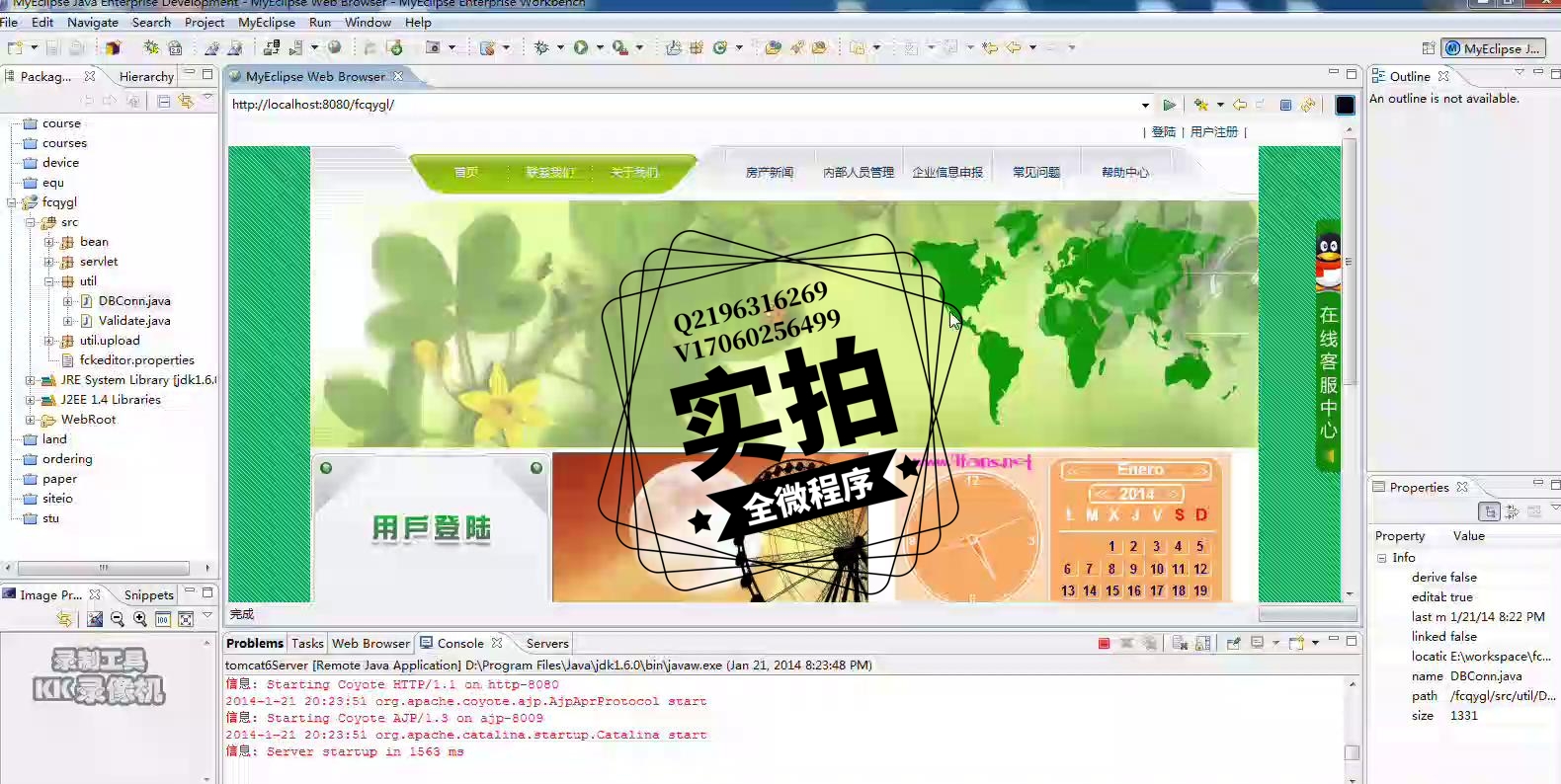Select the ordering project
The image size is (1561, 784).
(x=67, y=459)
